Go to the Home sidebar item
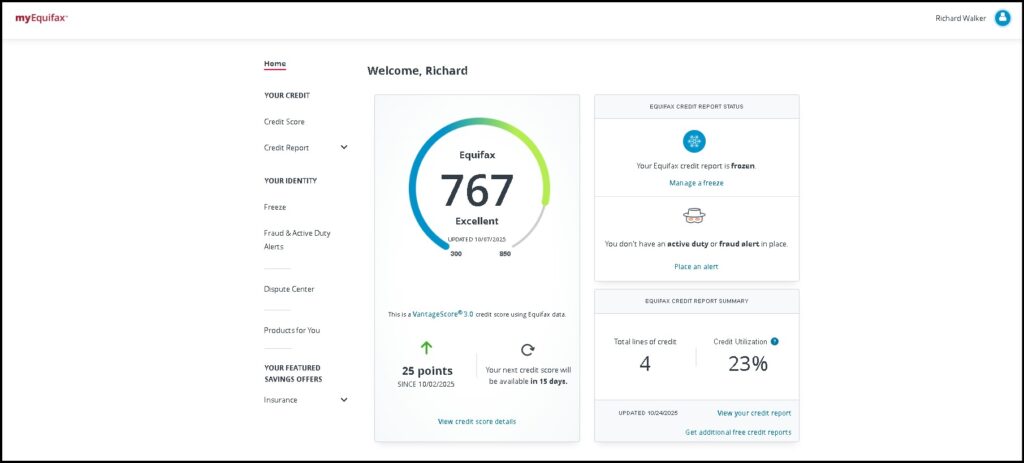This screenshot has width=1024, height=463. tap(274, 64)
